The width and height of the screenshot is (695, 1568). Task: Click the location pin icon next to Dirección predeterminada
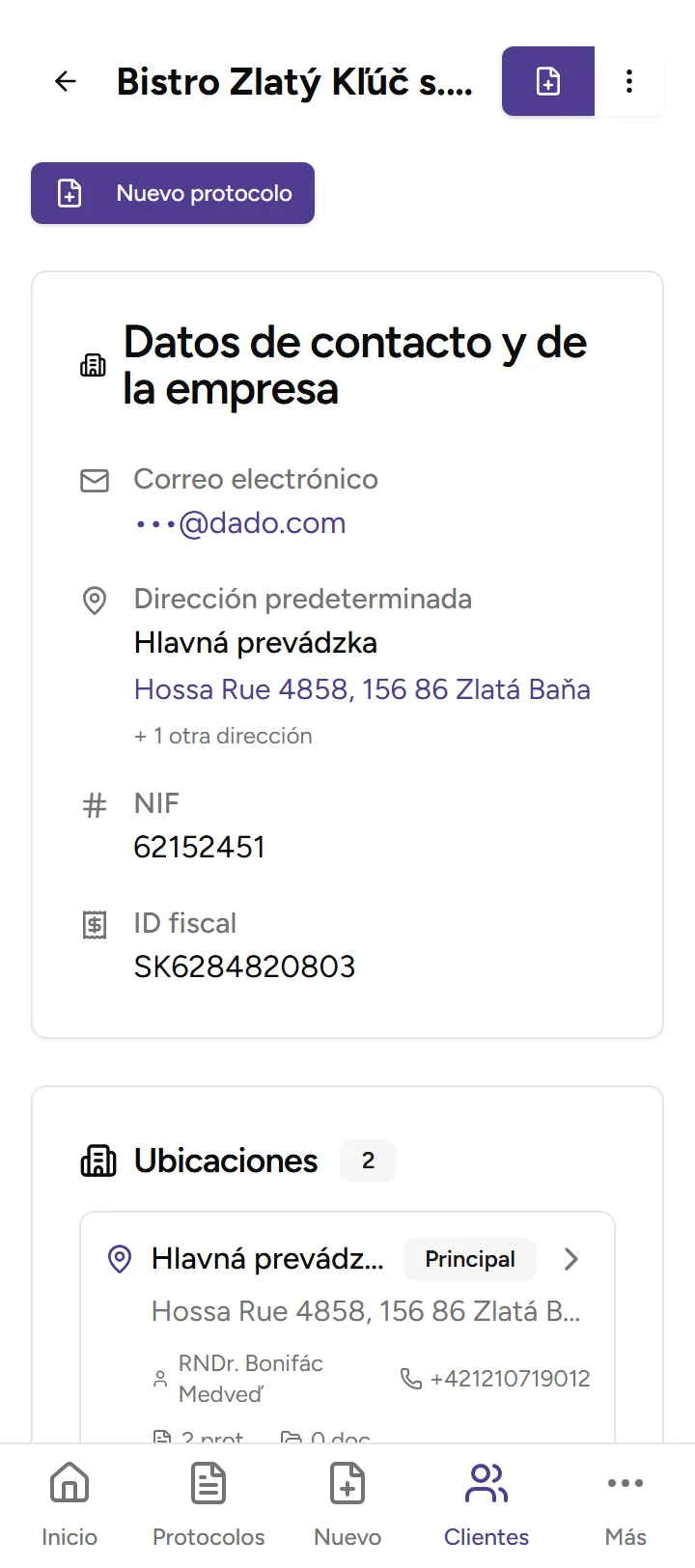pyautogui.click(x=95, y=601)
